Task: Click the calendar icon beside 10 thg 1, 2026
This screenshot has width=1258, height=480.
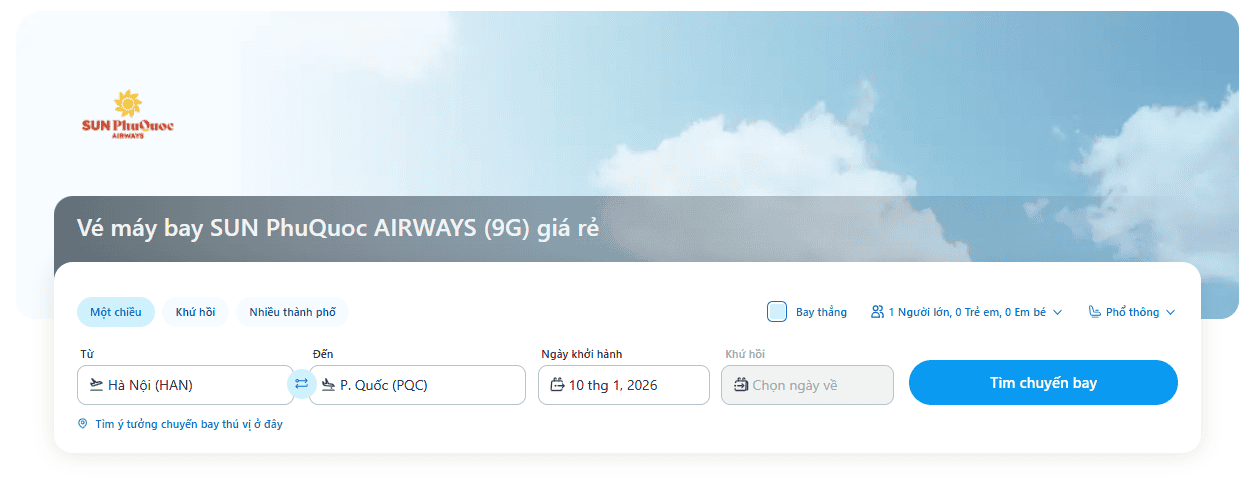Action: [x=557, y=385]
